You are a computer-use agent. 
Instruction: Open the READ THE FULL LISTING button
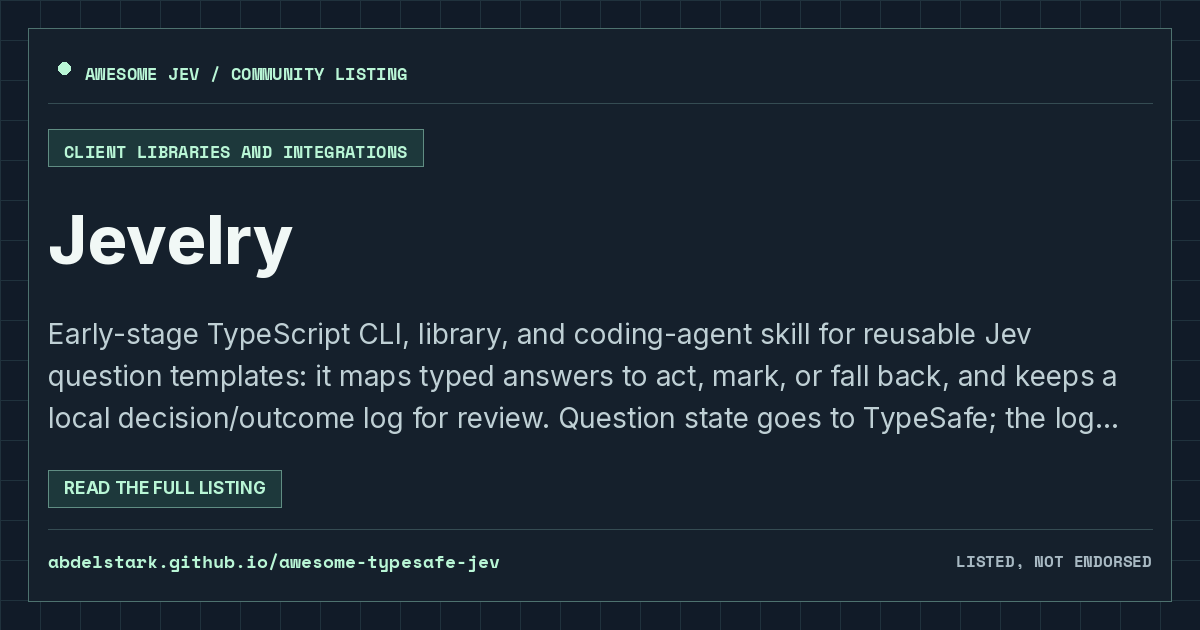click(165, 489)
